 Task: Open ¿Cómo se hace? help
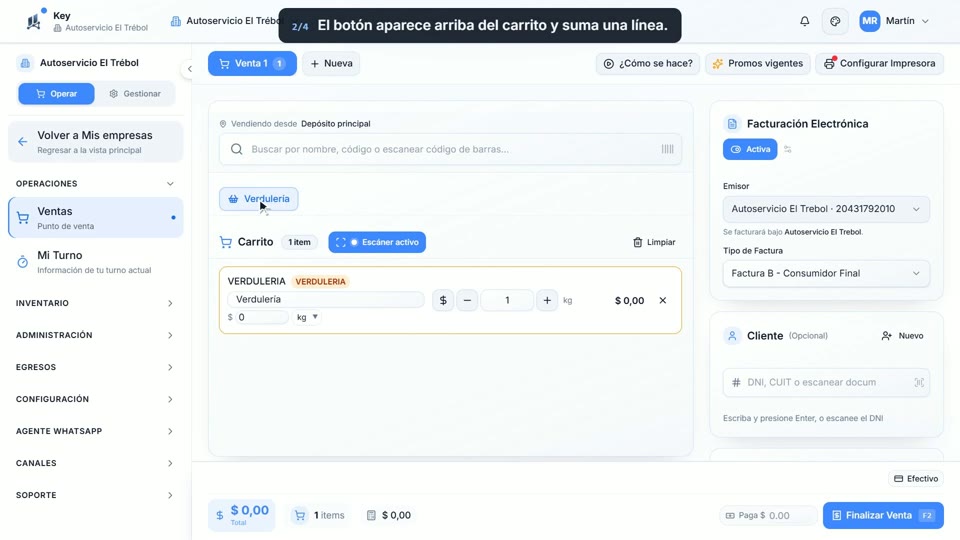click(648, 64)
